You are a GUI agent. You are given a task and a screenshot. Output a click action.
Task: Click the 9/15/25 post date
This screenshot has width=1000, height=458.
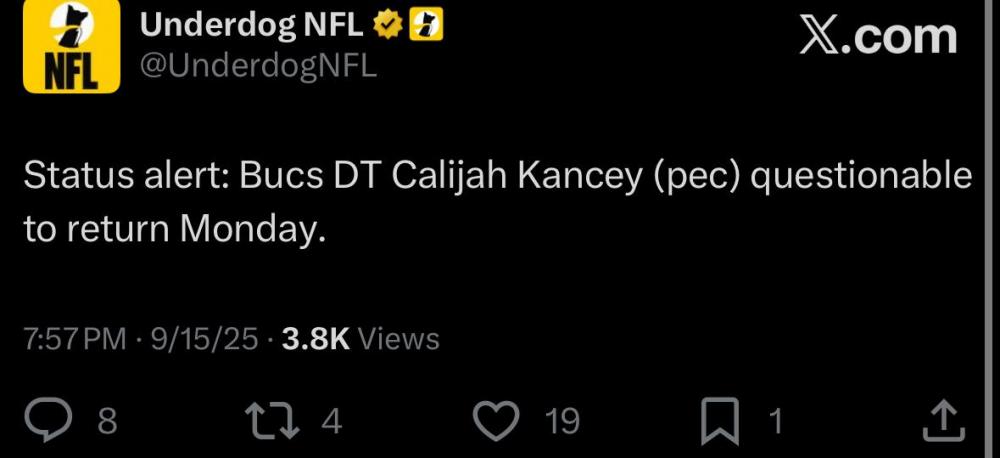(x=205, y=339)
